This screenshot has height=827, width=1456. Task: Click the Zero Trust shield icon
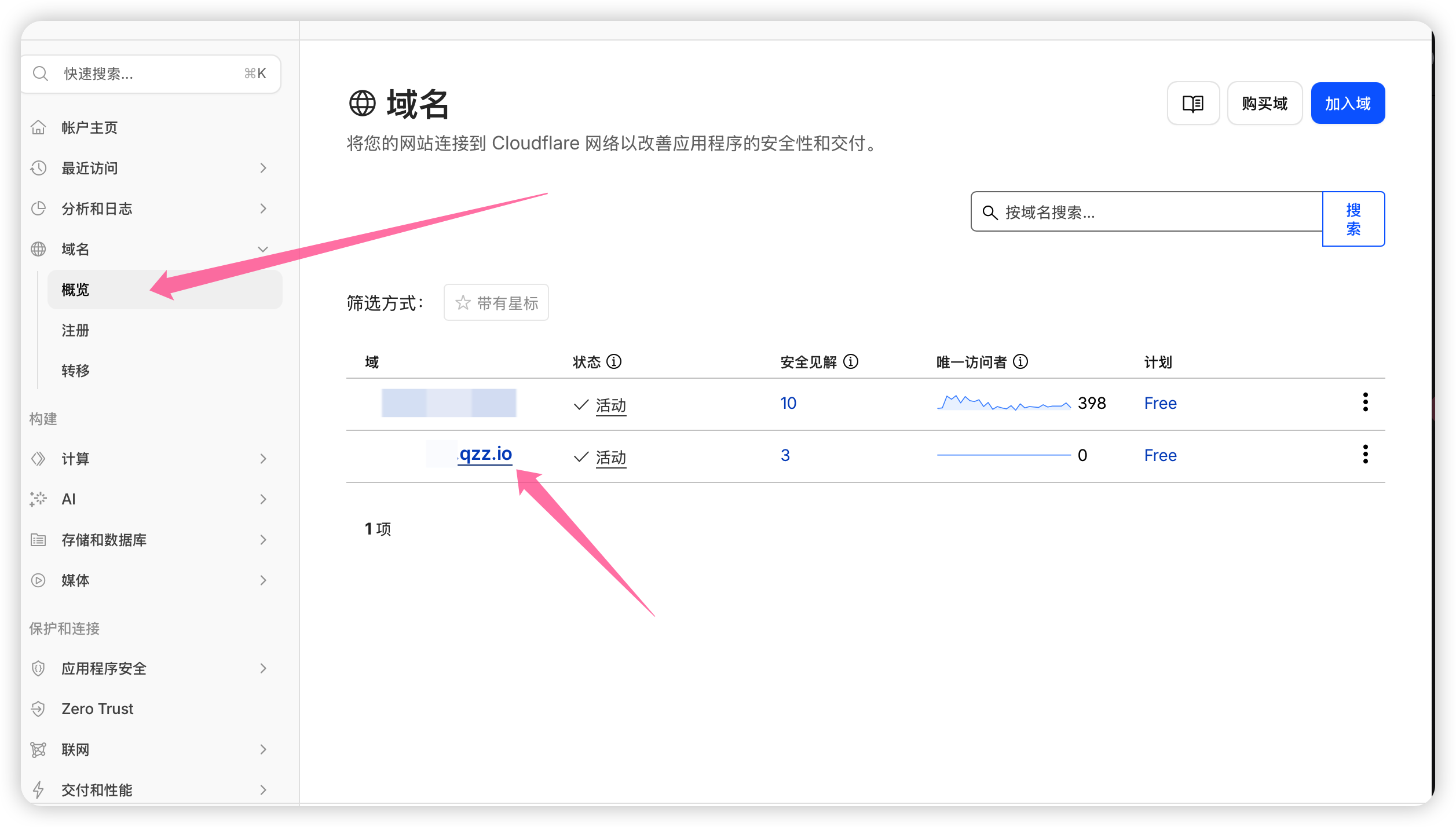pos(38,709)
